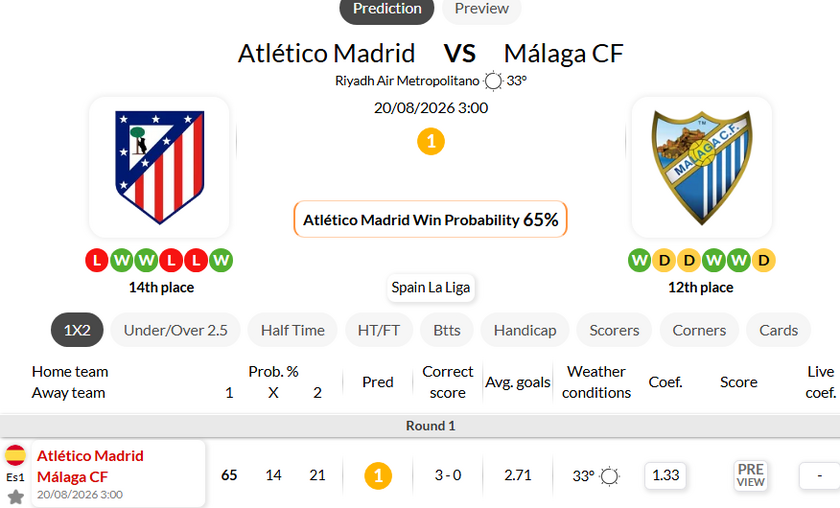Open the Spain La Liga league link

(431, 288)
